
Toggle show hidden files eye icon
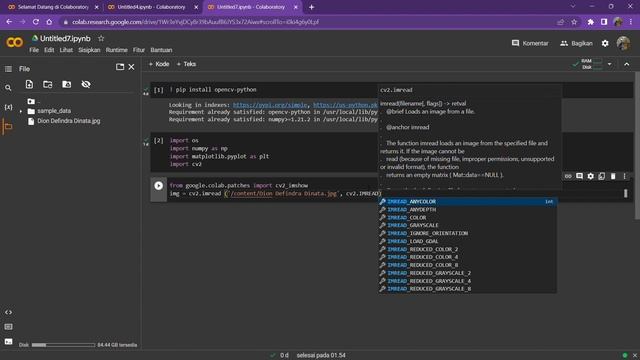click(x=86, y=84)
